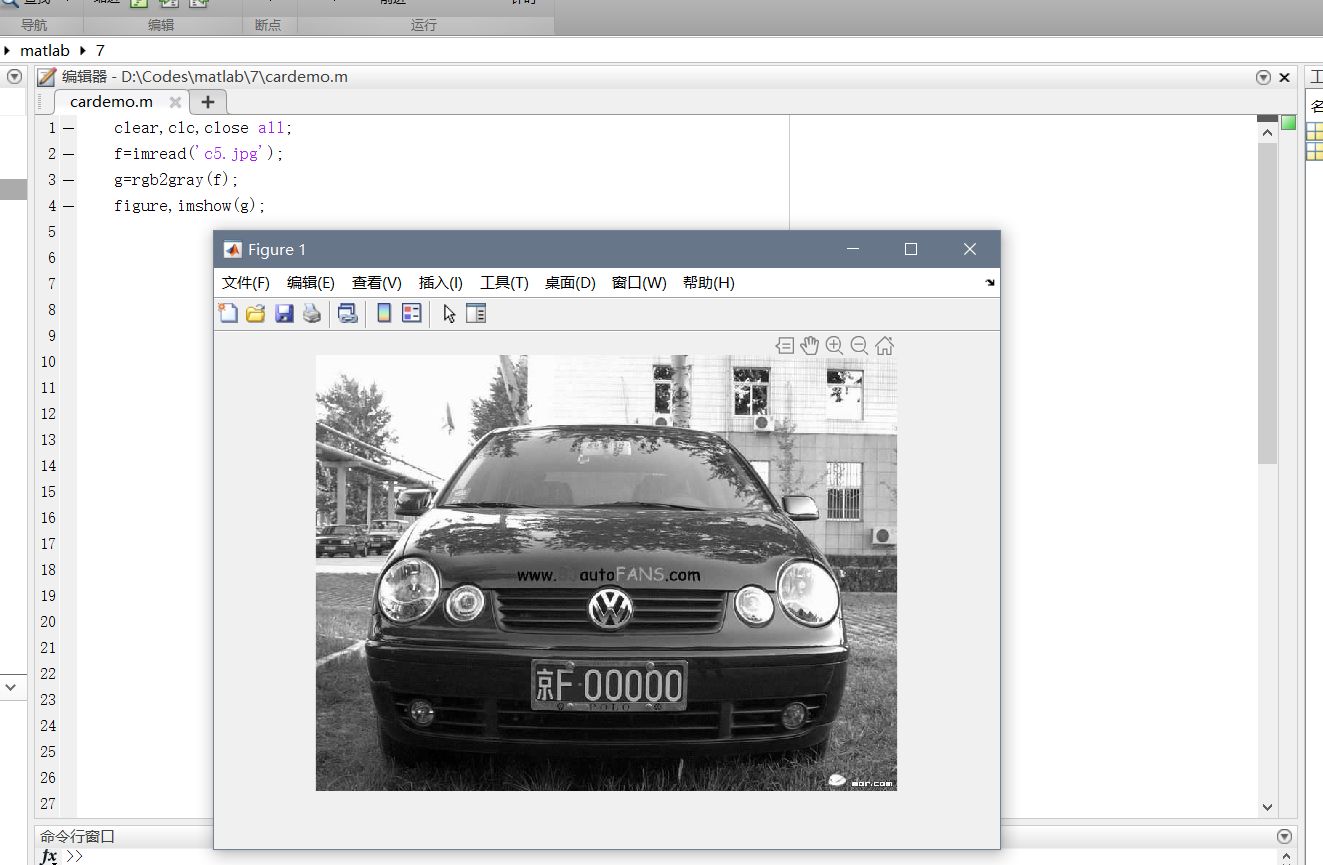The height and width of the screenshot is (865, 1323).
Task: Click the green code analyzer status square
Action: coord(1288,123)
